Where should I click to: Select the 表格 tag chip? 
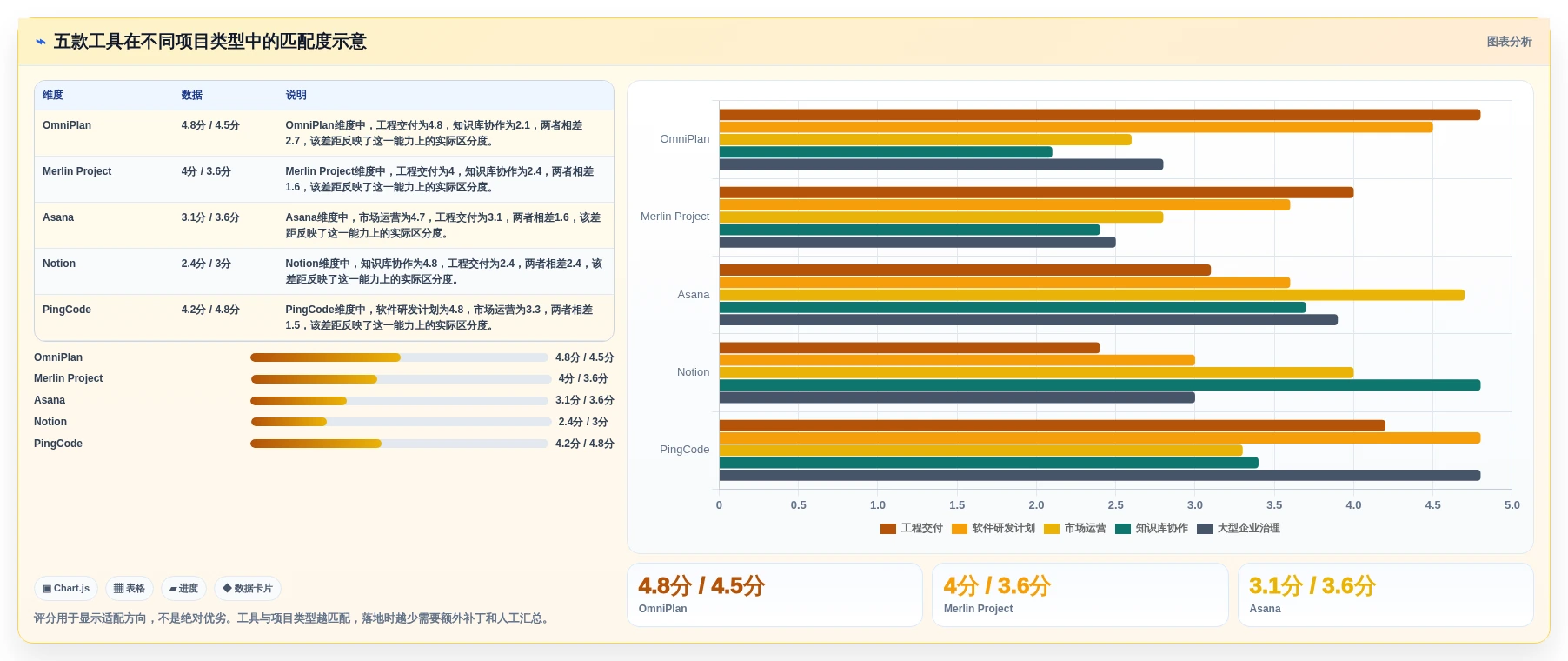[x=130, y=589]
